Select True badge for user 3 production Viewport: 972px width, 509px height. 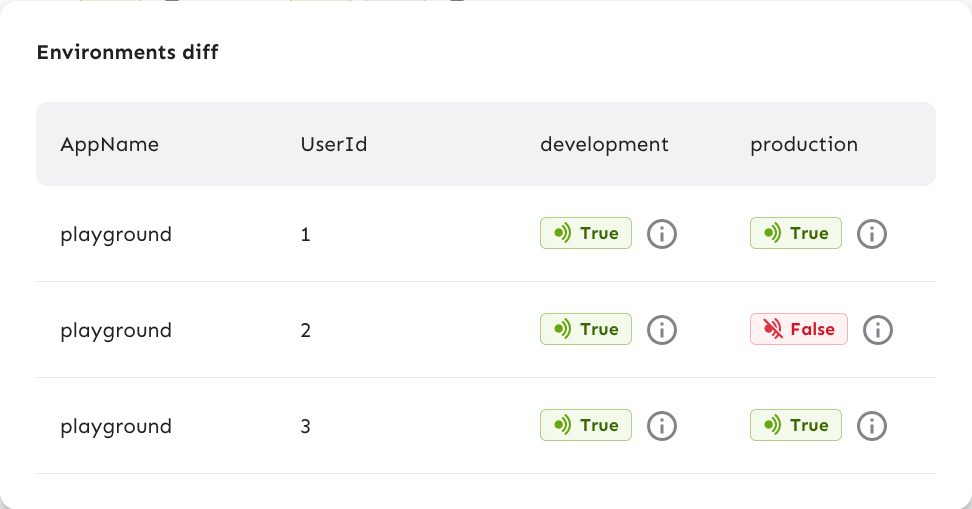[796, 425]
